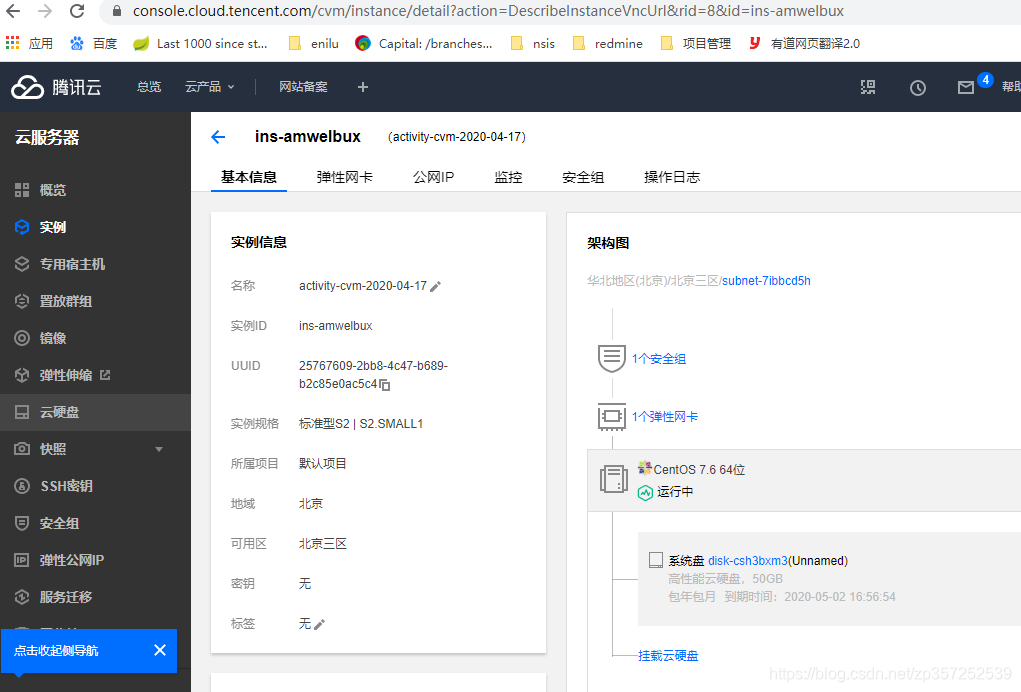The width and height of the screenshot is (1021, 692).
Task: Close the 点击收起侧导航 tooltip
Action: coord(160,650)
